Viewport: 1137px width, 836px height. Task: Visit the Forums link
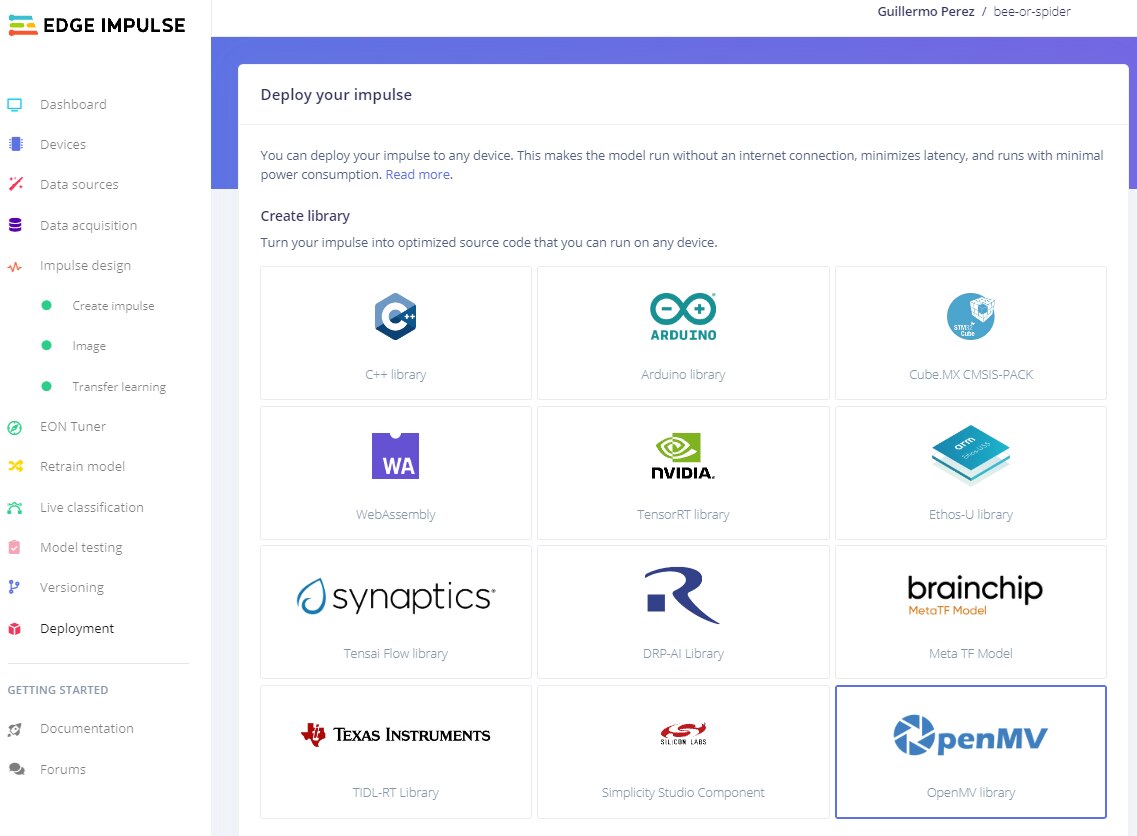[x=62, y=769]
